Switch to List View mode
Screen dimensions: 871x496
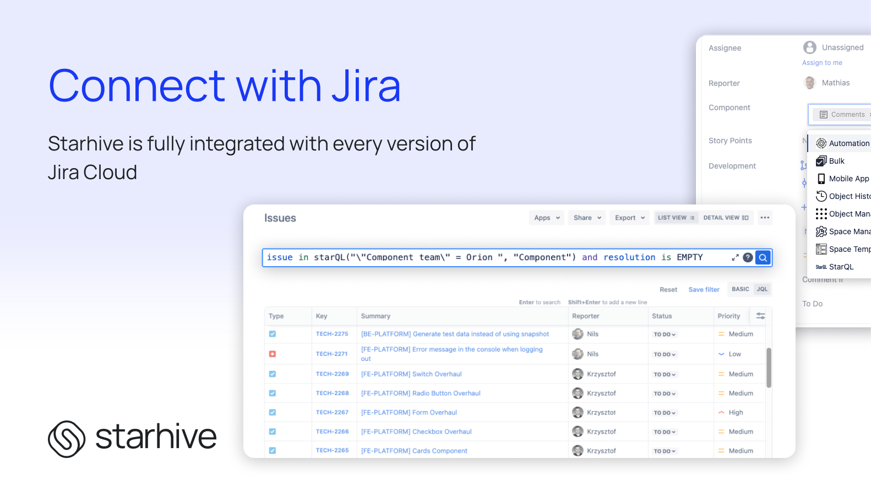(x=676, y=218)
